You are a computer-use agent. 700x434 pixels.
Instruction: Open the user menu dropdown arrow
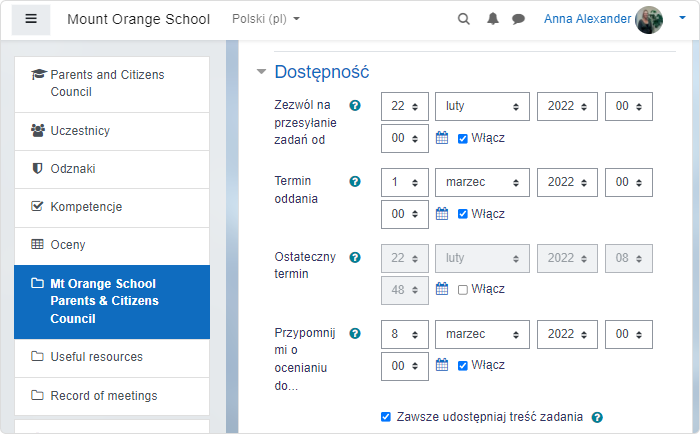coord(682,18)
